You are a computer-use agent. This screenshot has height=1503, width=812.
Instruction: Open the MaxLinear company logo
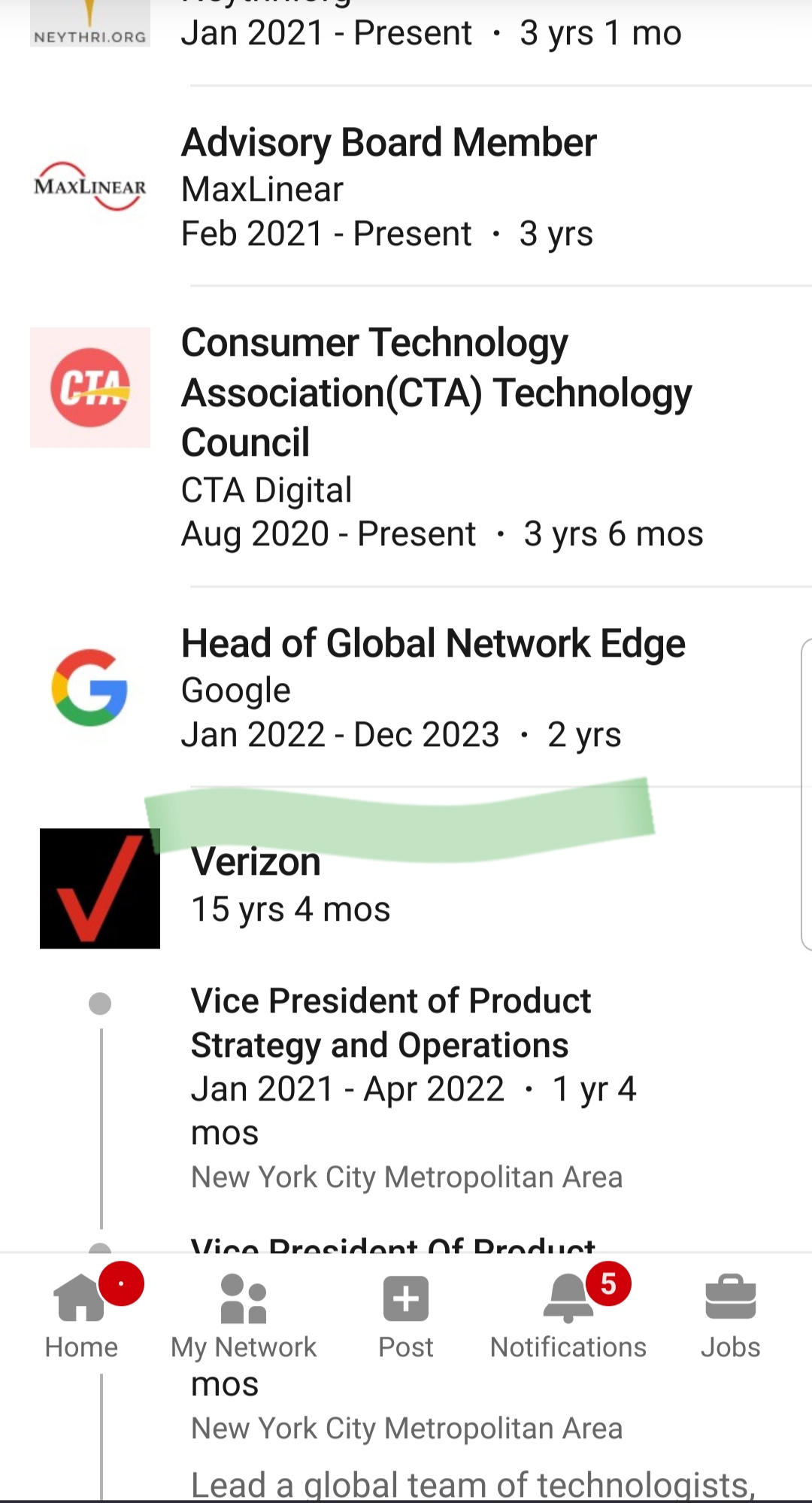pyautogui.click(x=90, y=187)
